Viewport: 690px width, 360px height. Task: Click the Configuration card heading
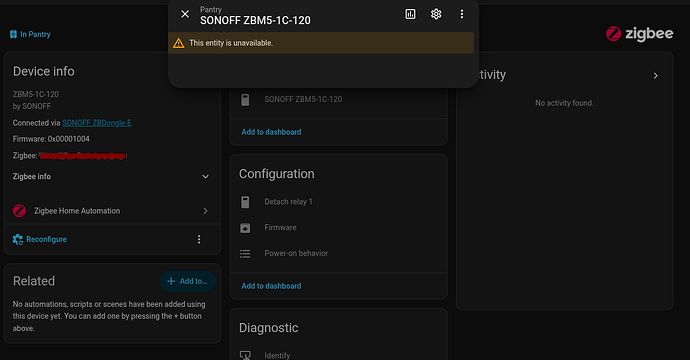[x=277, y=174]
